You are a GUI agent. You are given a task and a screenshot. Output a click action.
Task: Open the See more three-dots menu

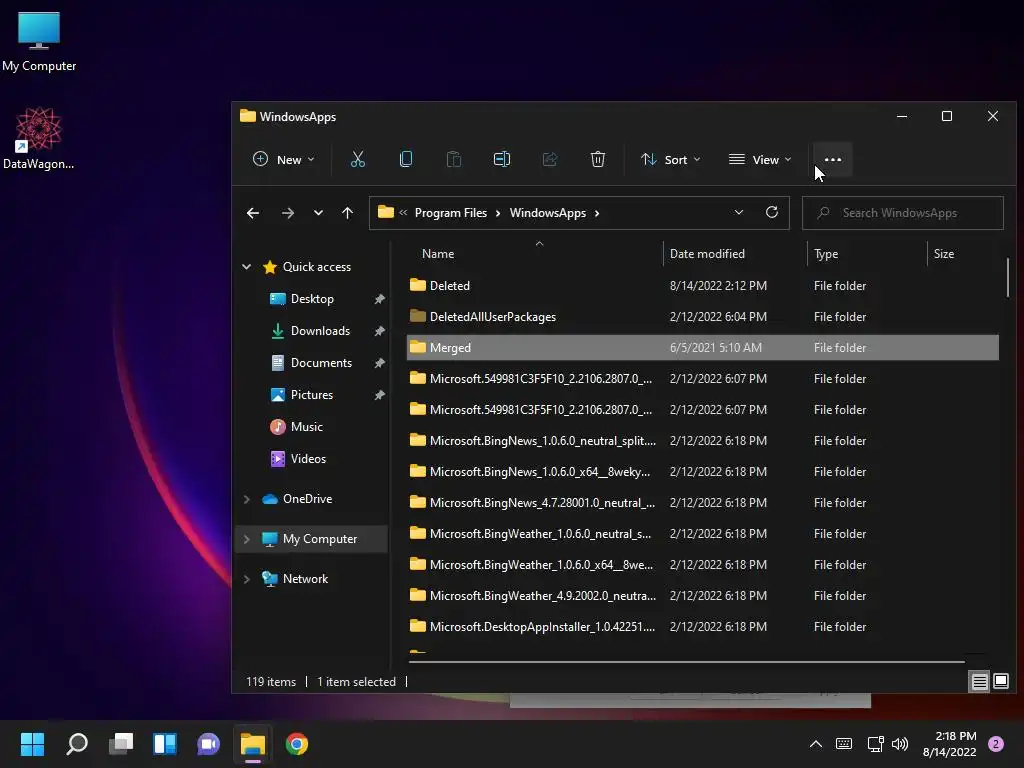tap(833, 159)
